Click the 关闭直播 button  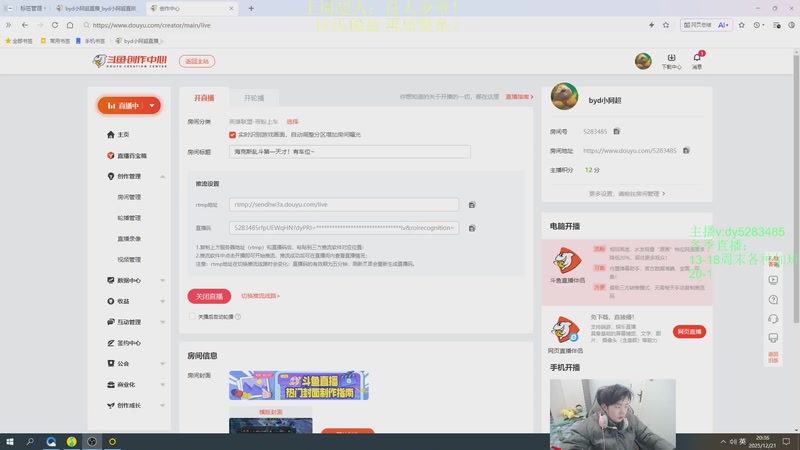[x=209, y=296]
